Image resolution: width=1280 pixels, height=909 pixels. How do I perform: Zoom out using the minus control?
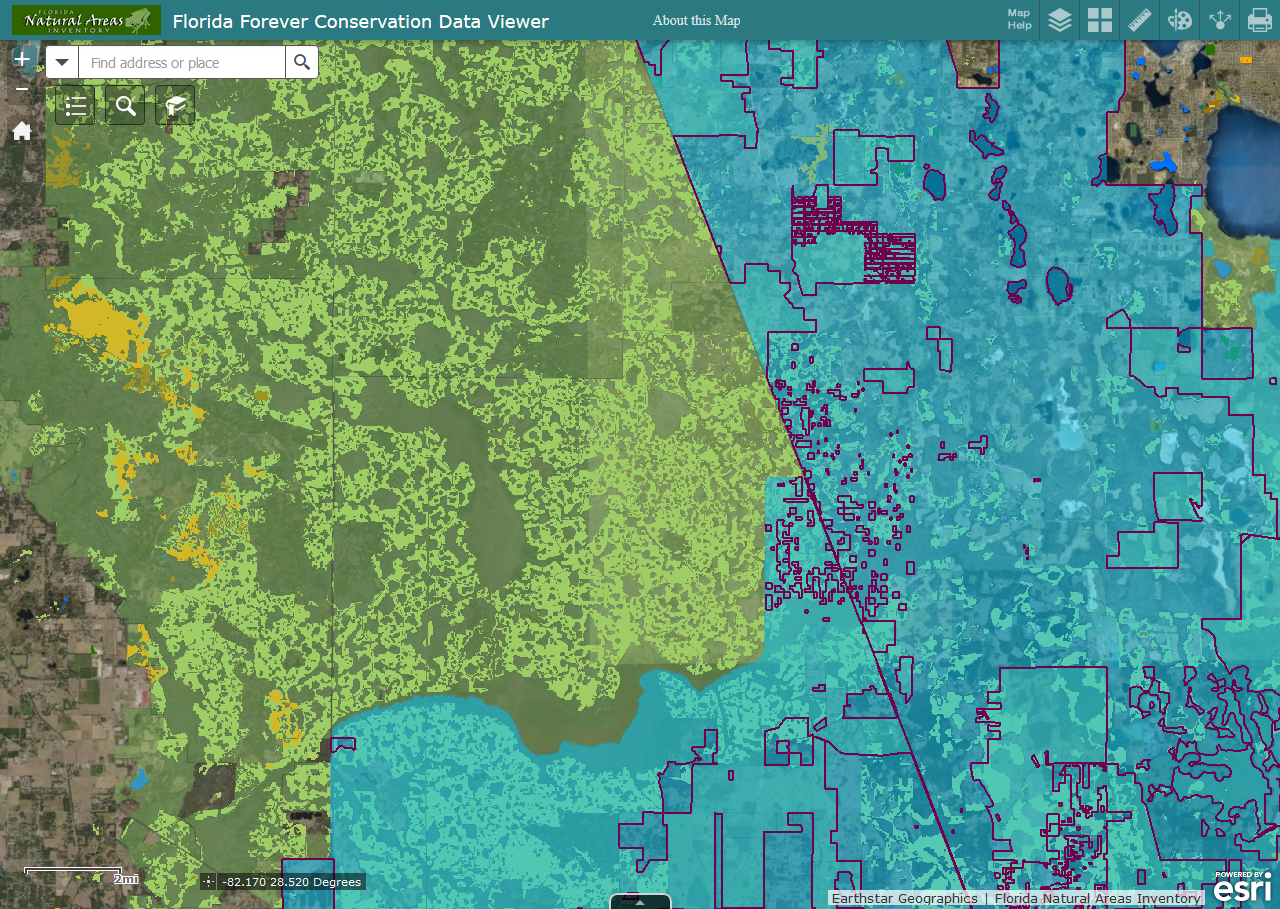click(x=21, y=87)
